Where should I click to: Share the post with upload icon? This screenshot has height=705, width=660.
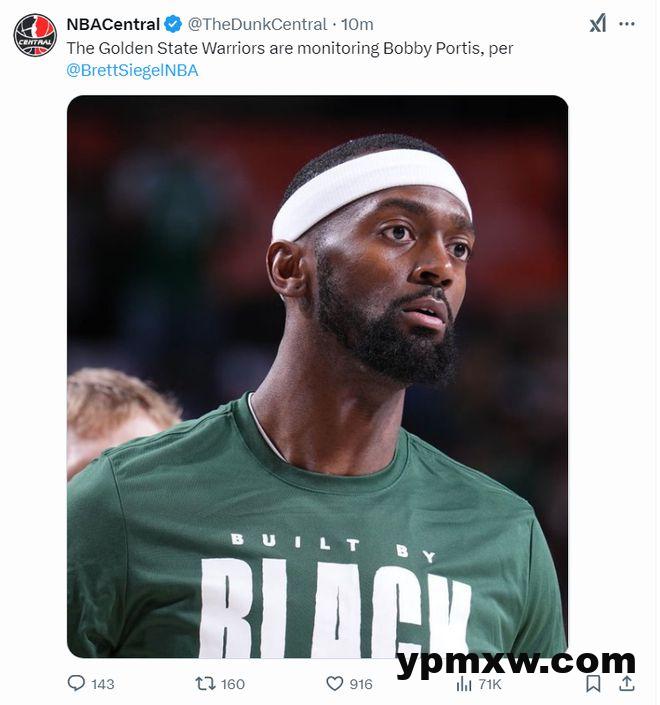pyautogui.click(x=627, y=683)
